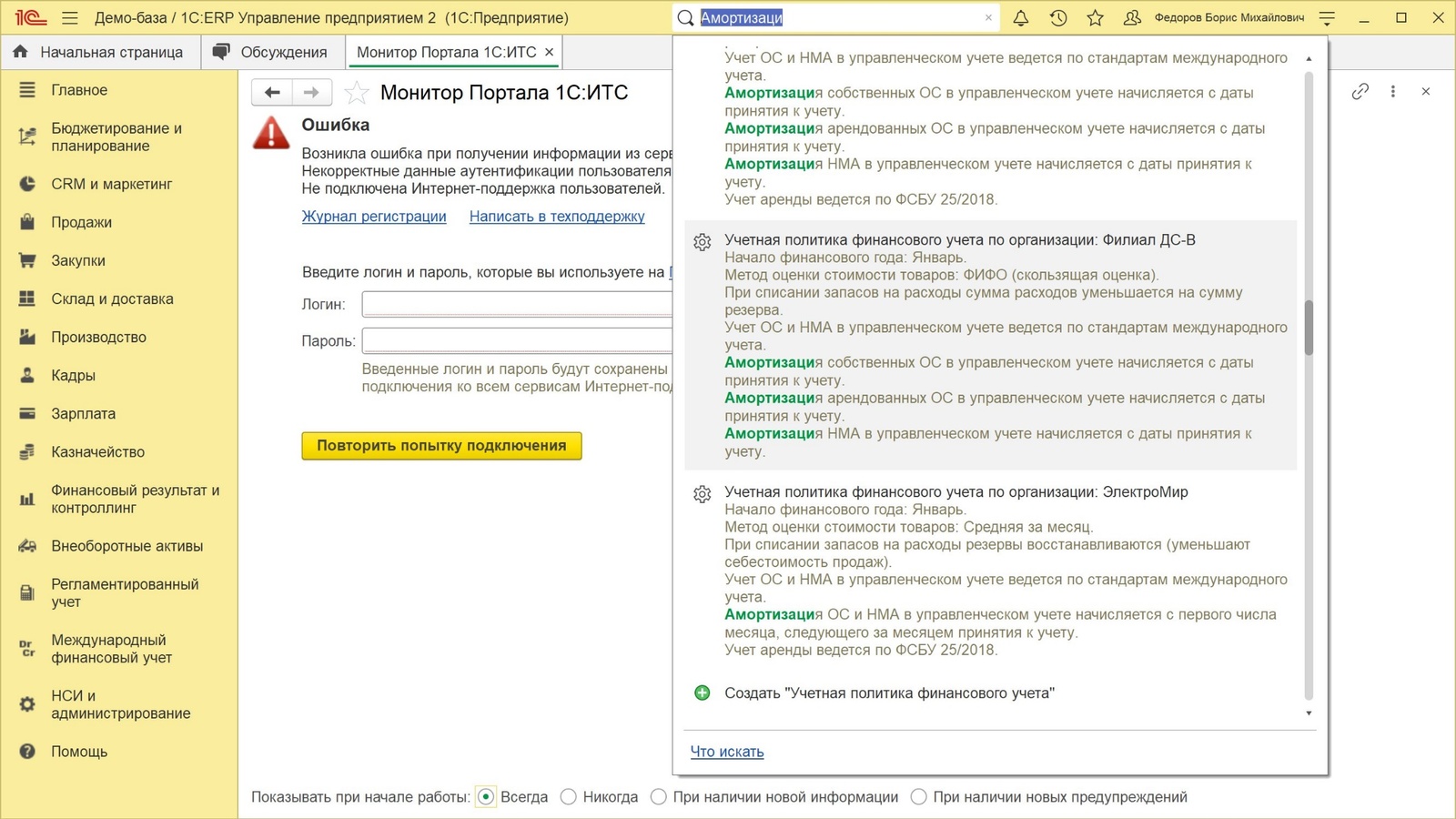Close the Монитор Портала 1С:ИТС tab
Screen dimensions: 1456x819
tap(549, 52)
